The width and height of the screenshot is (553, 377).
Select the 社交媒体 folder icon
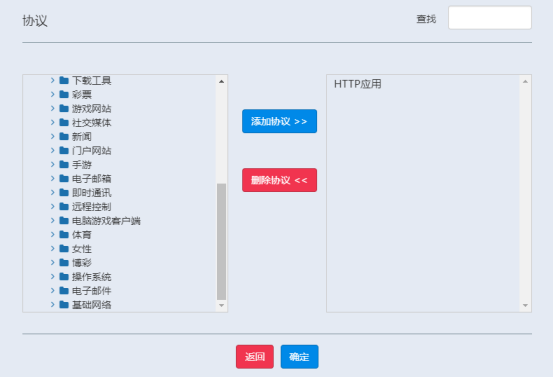point(64,122)
